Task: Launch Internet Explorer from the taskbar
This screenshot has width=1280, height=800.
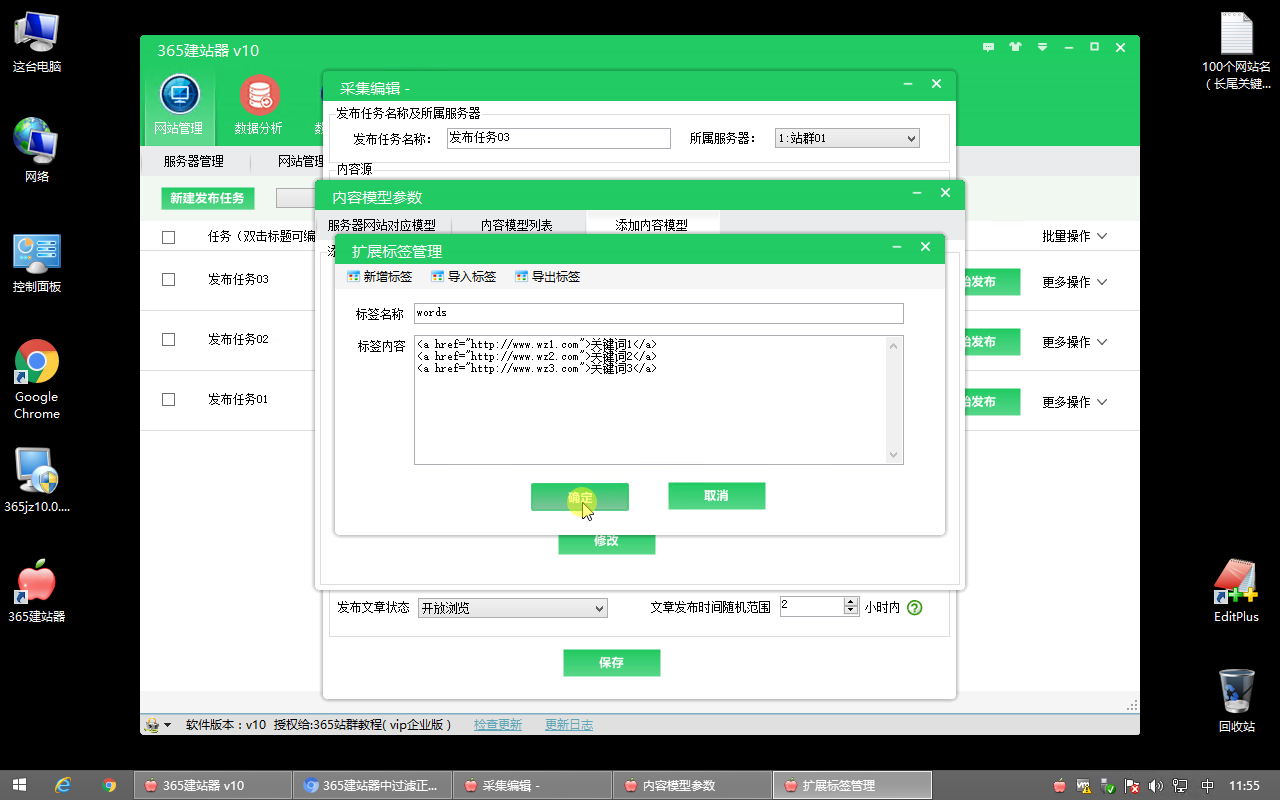Action: click(63, 785)
